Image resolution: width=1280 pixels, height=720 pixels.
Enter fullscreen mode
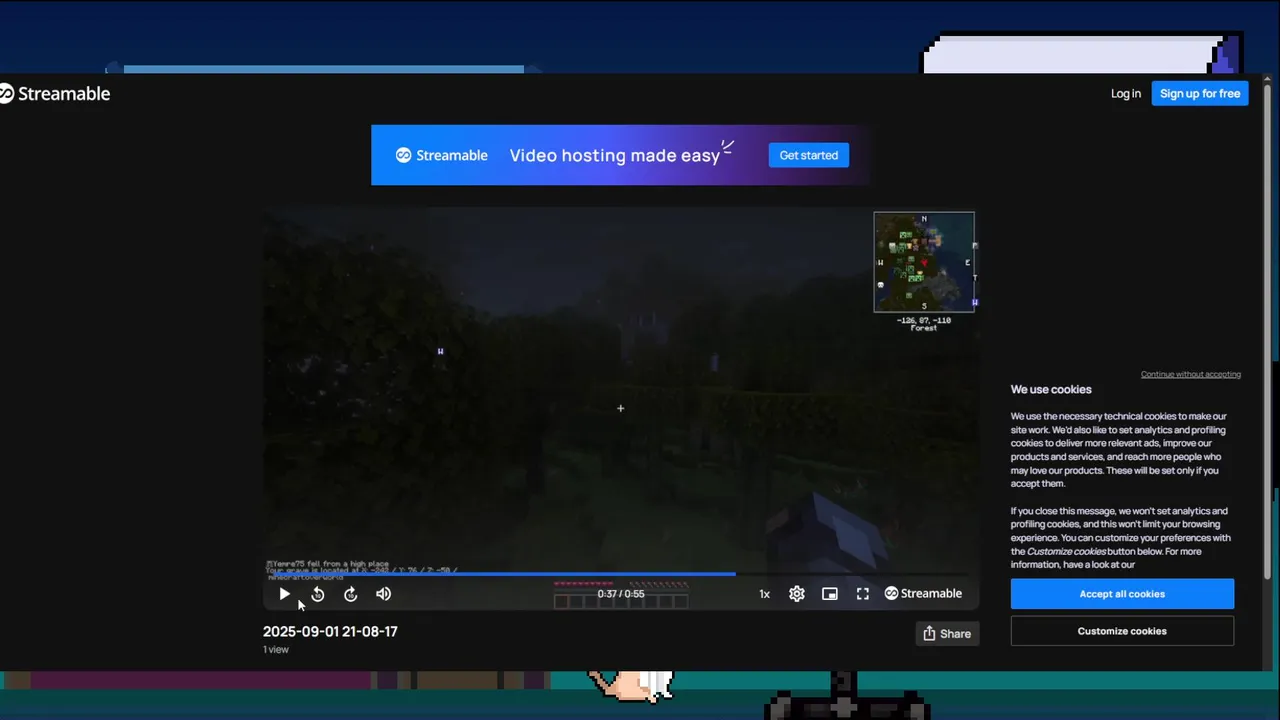(x=863, y=594)
